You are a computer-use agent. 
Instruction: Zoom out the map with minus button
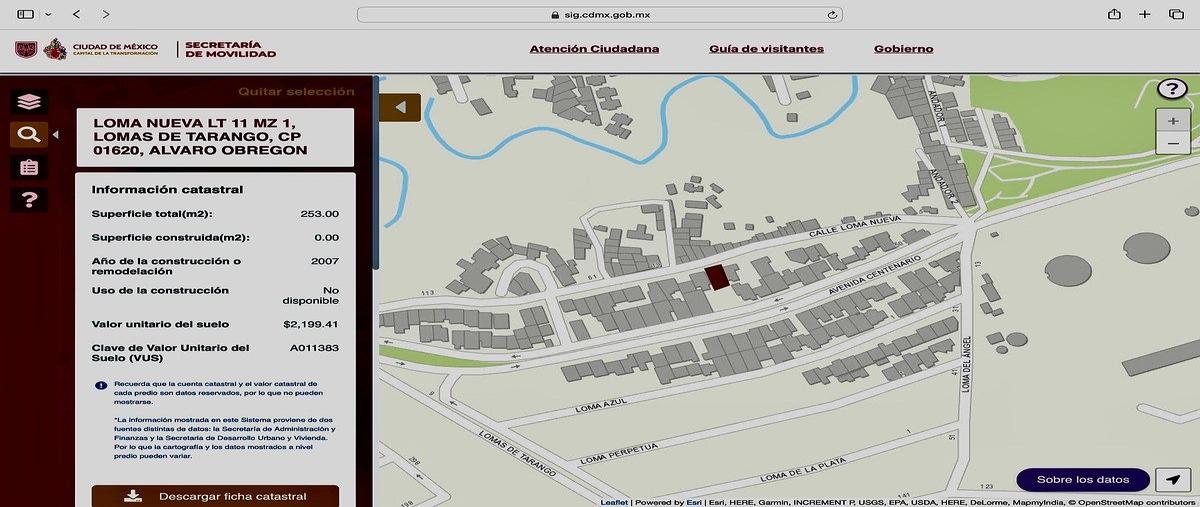click(x=1173, y=143)
